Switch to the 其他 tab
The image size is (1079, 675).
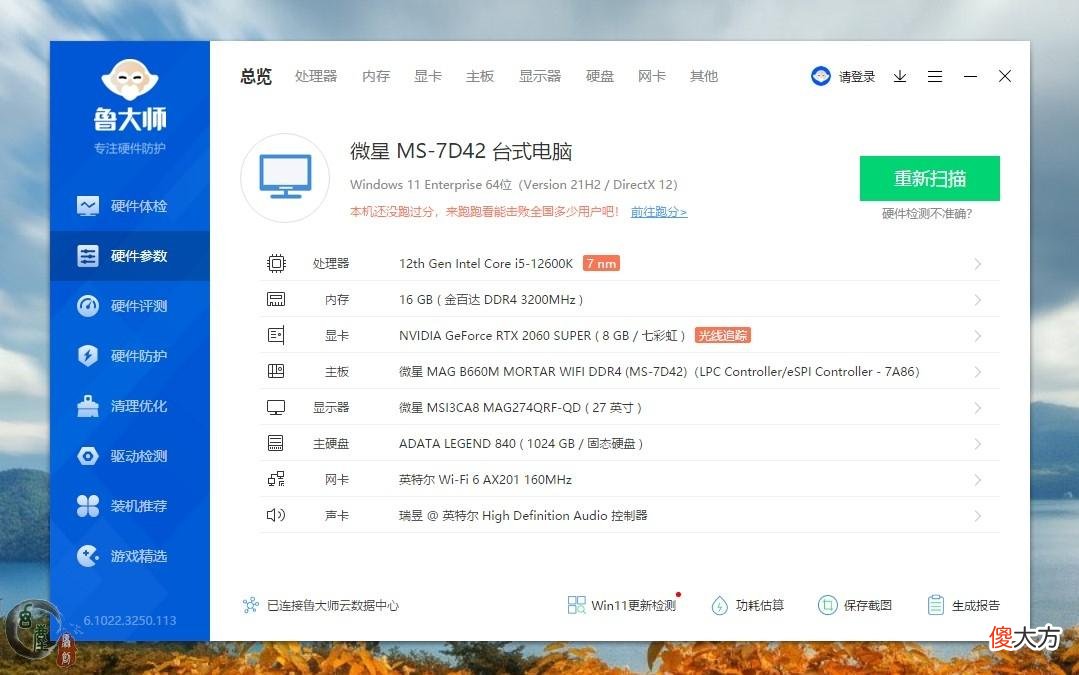(x=703, y=76)
